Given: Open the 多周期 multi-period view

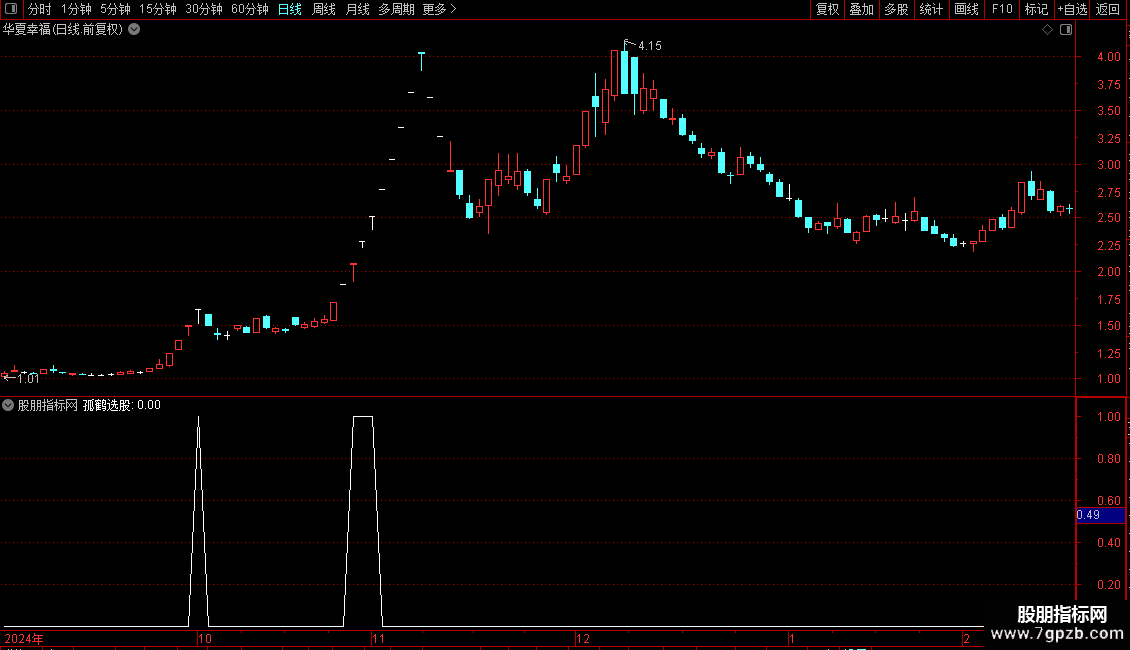Looking at the screenshot, I should pos(396,9).
